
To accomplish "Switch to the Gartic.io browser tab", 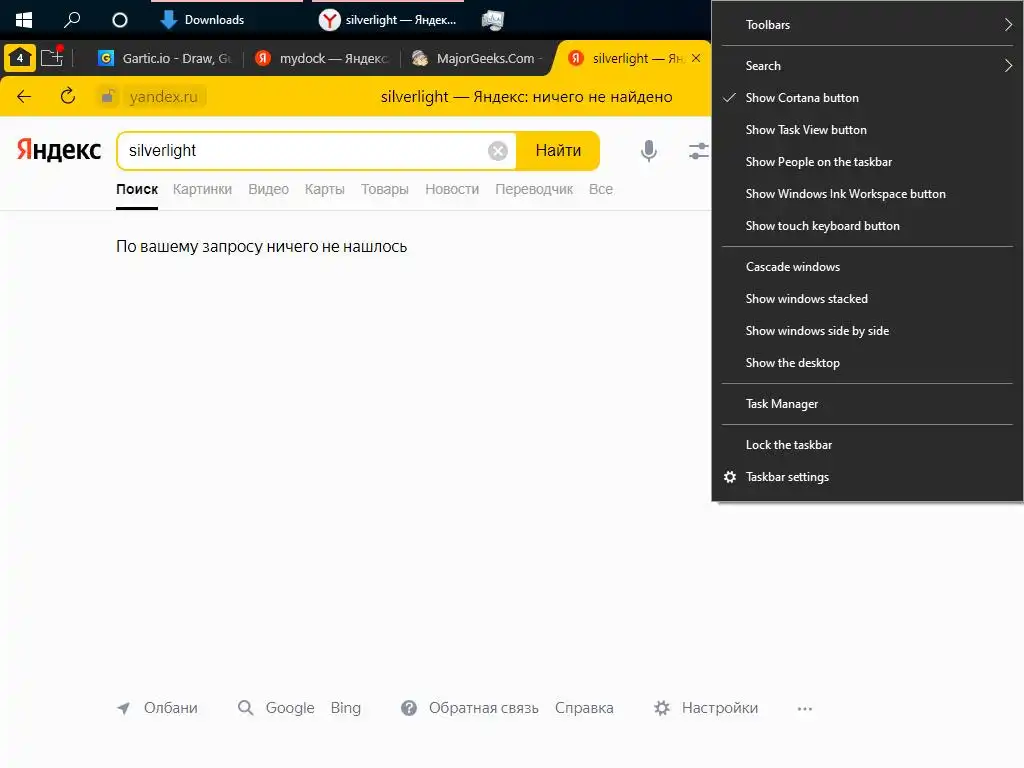I will (x=164, y=59).
